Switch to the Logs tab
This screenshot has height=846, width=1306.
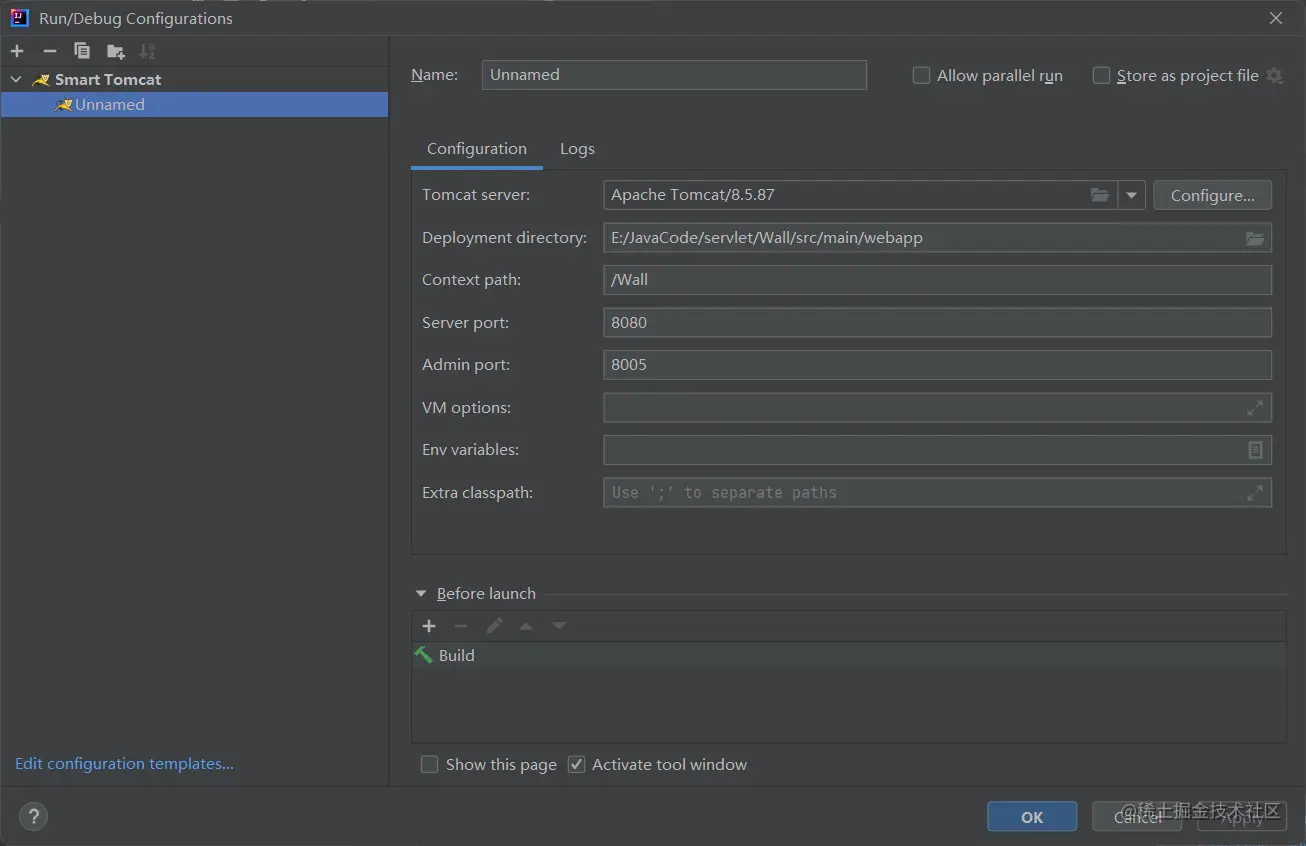(x=577, y=149)
